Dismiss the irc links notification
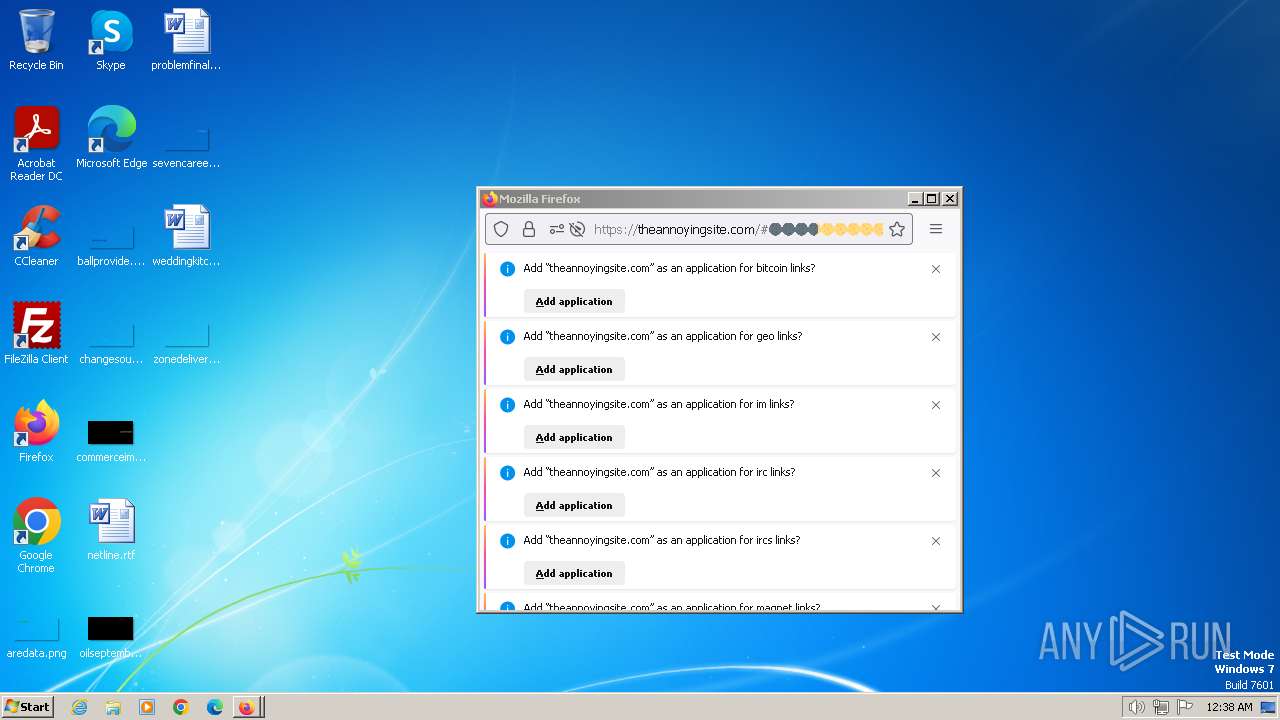The image size is (1280, 720). [936, 473]
